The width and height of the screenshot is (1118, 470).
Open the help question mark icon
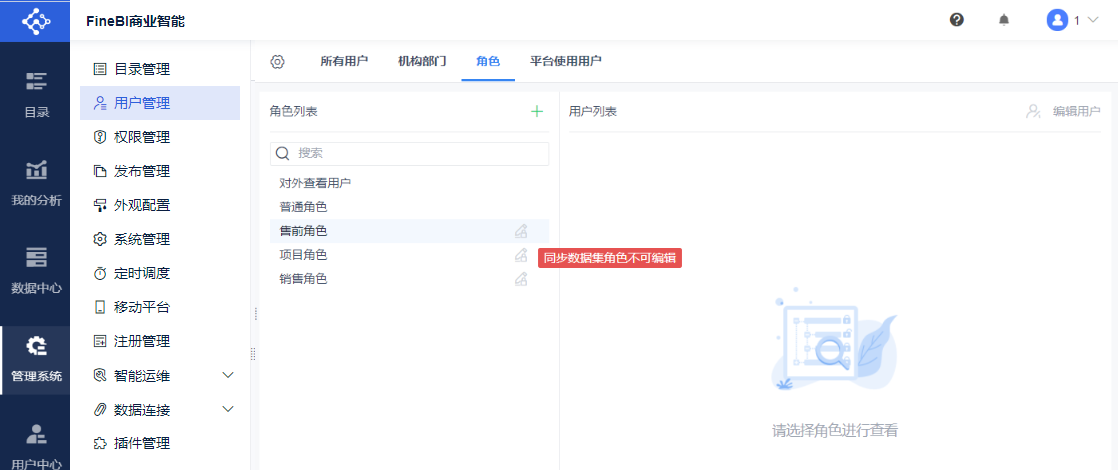[957, 20]
